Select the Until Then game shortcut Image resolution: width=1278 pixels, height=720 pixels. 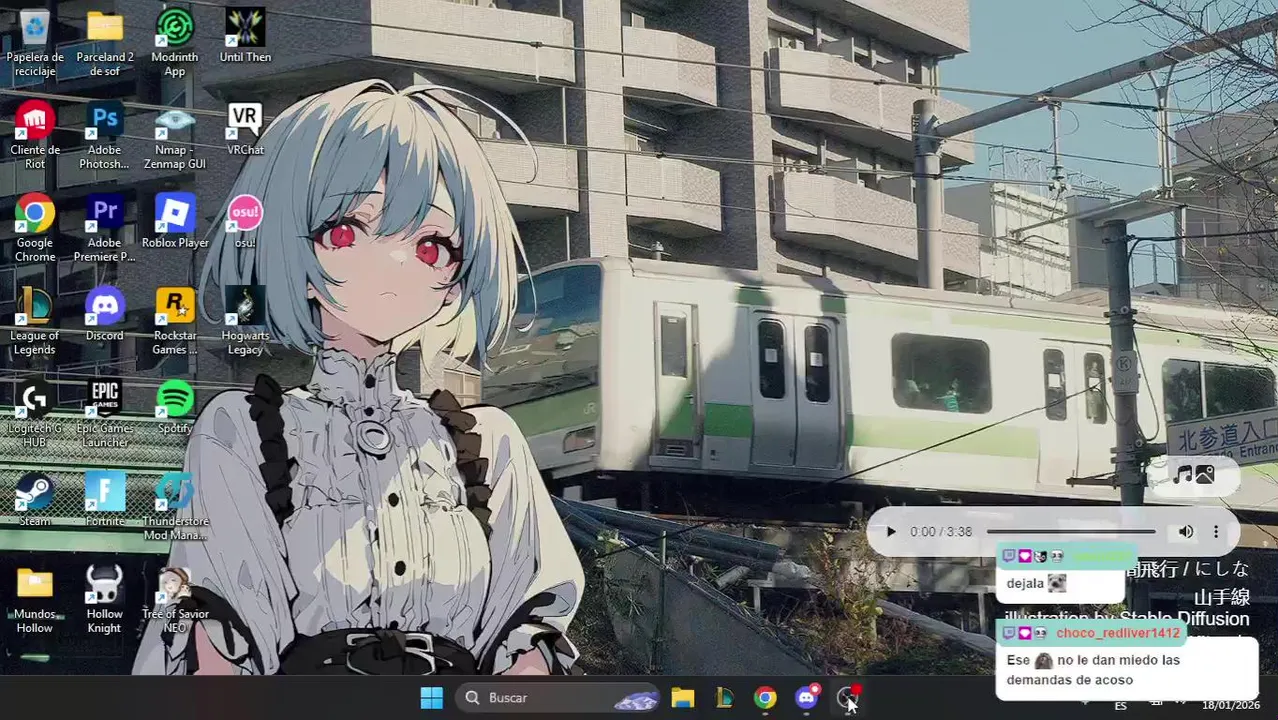click(x=245, y=36)
